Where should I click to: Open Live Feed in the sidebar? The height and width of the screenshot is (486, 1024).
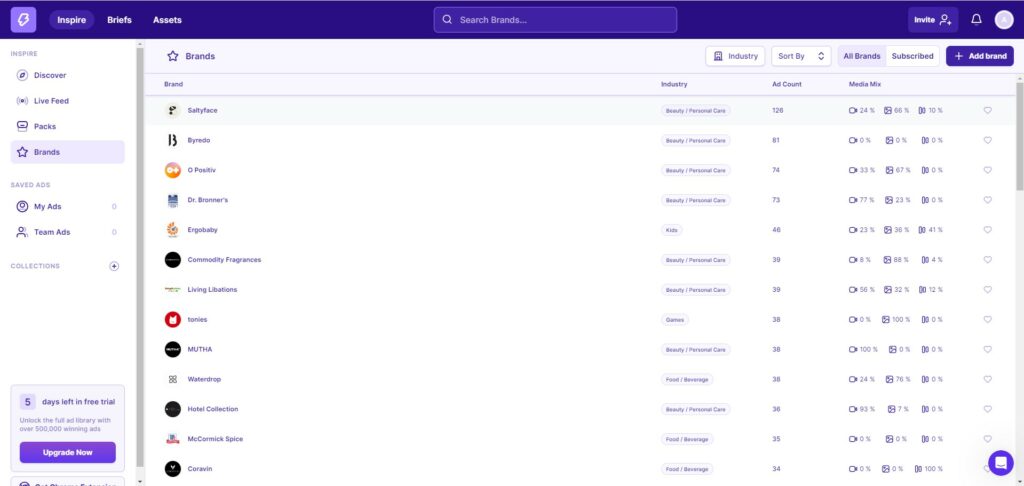tap(67, 101)
